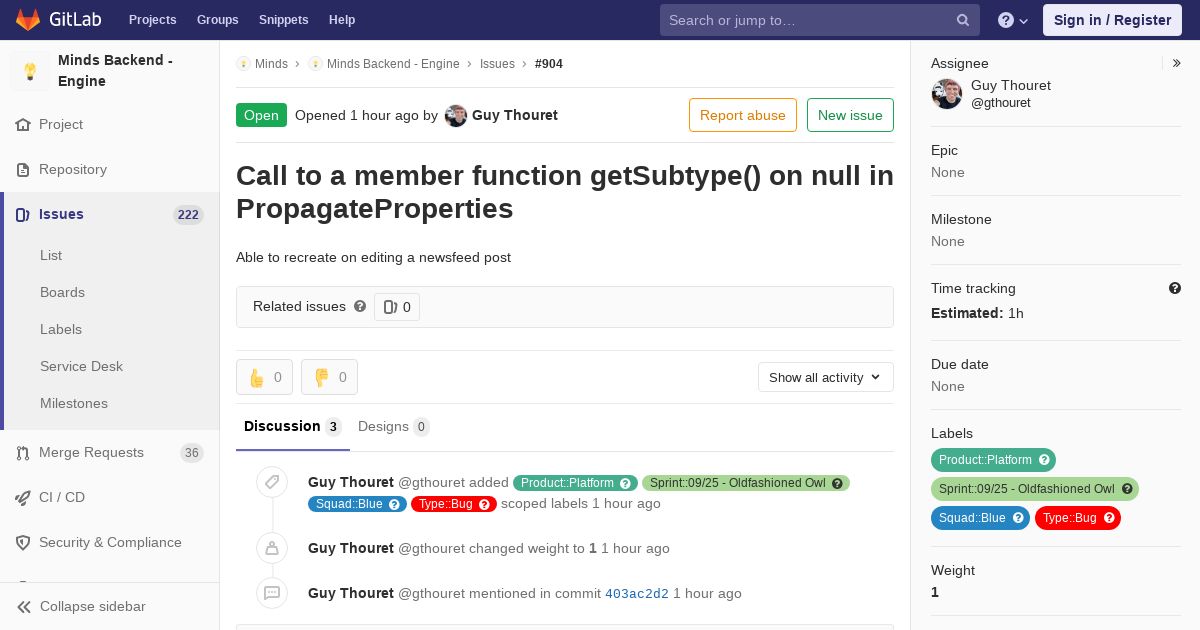Click @gthouret handle under Assignee
1200x630 pixels.
[1001, 103]
